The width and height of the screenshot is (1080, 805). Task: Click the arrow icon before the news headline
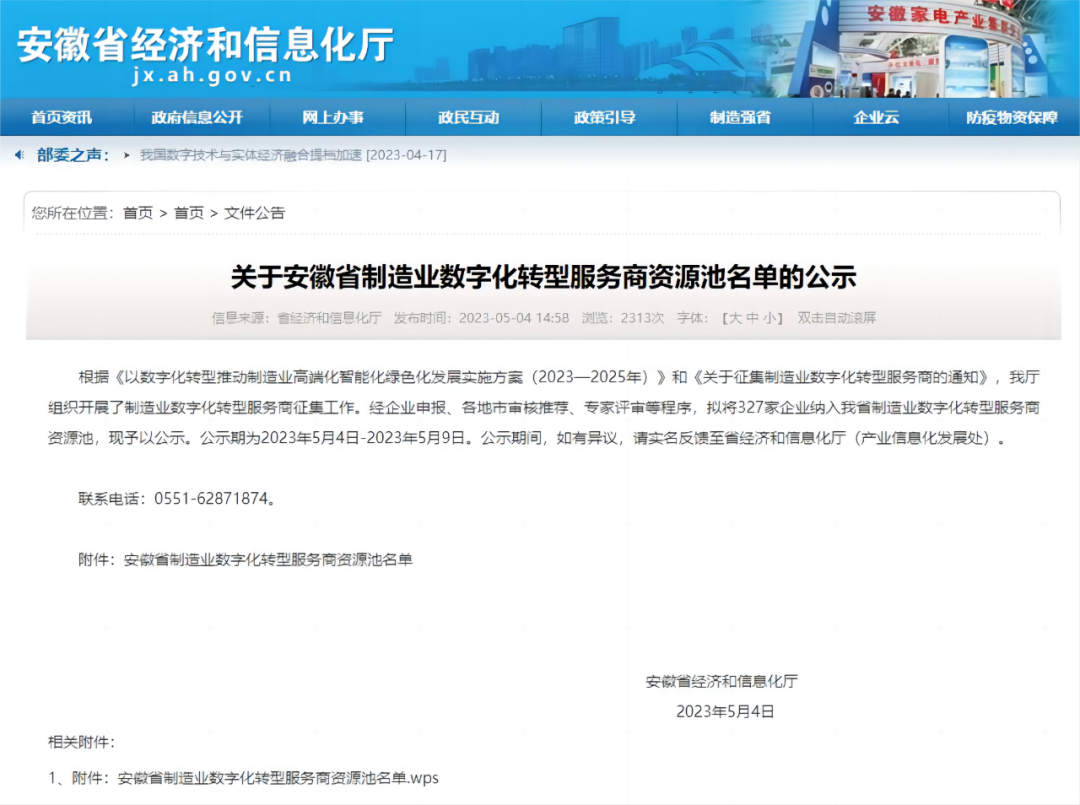126,156
